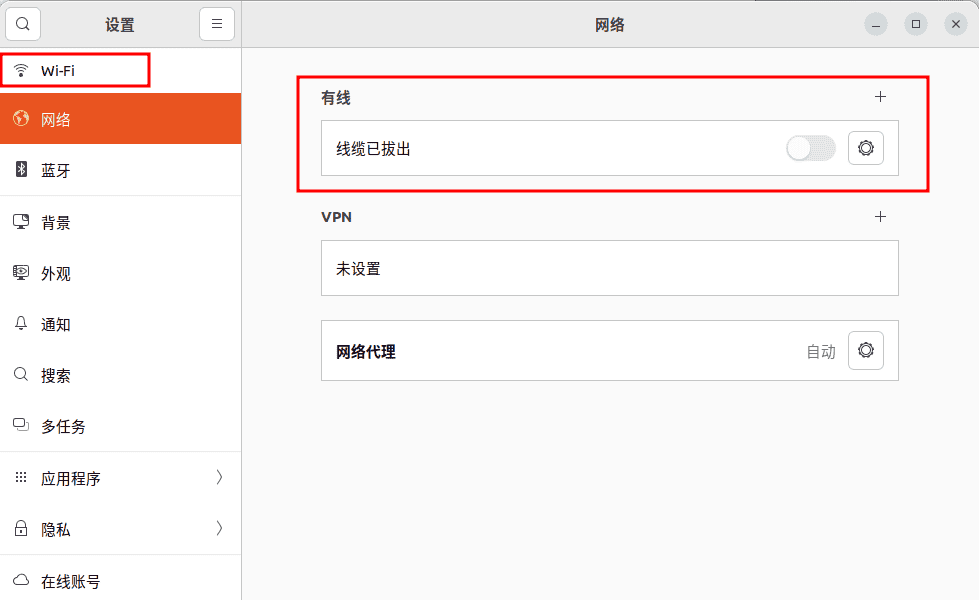Open the 网络代理 proxy gear settings
Screen dimensions: 979x600
pyautogui.click(x=864, y=350)
